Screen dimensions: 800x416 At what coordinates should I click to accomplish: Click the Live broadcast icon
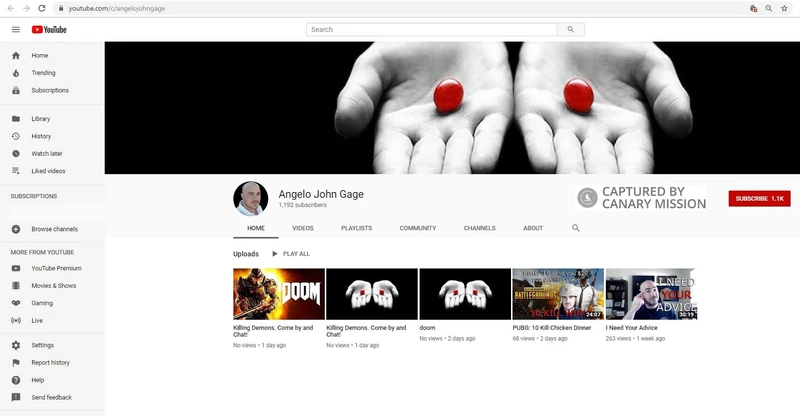pyautogui.click(x=16, y=321)
